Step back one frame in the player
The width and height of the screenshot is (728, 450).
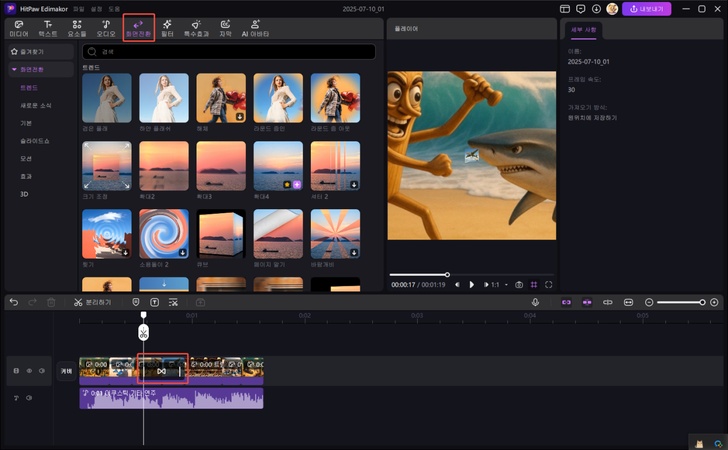click(457, 285)
